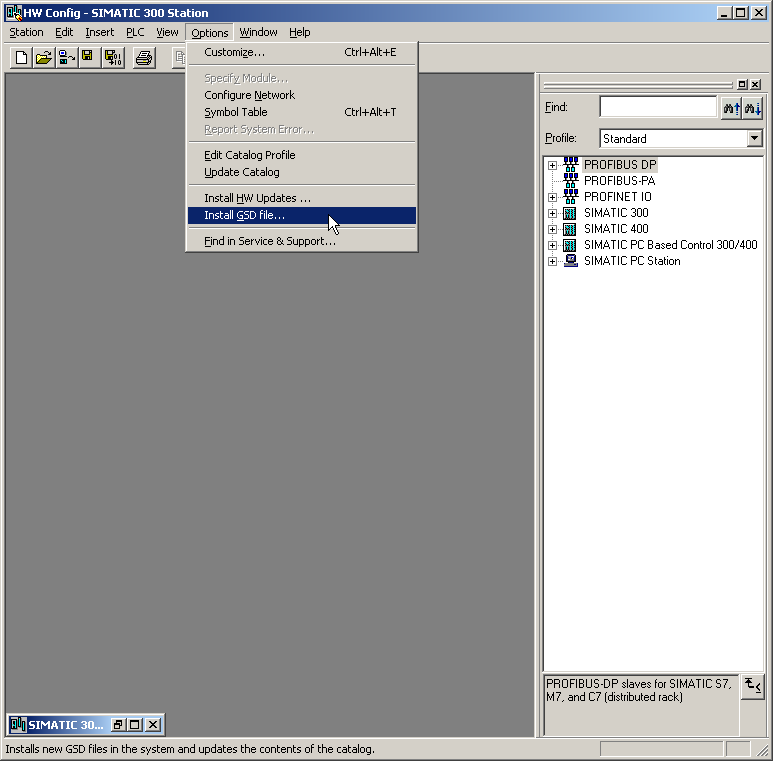
Task: Click the Open Online station icon
Action: pyautogui.click(x=67, y=58)
